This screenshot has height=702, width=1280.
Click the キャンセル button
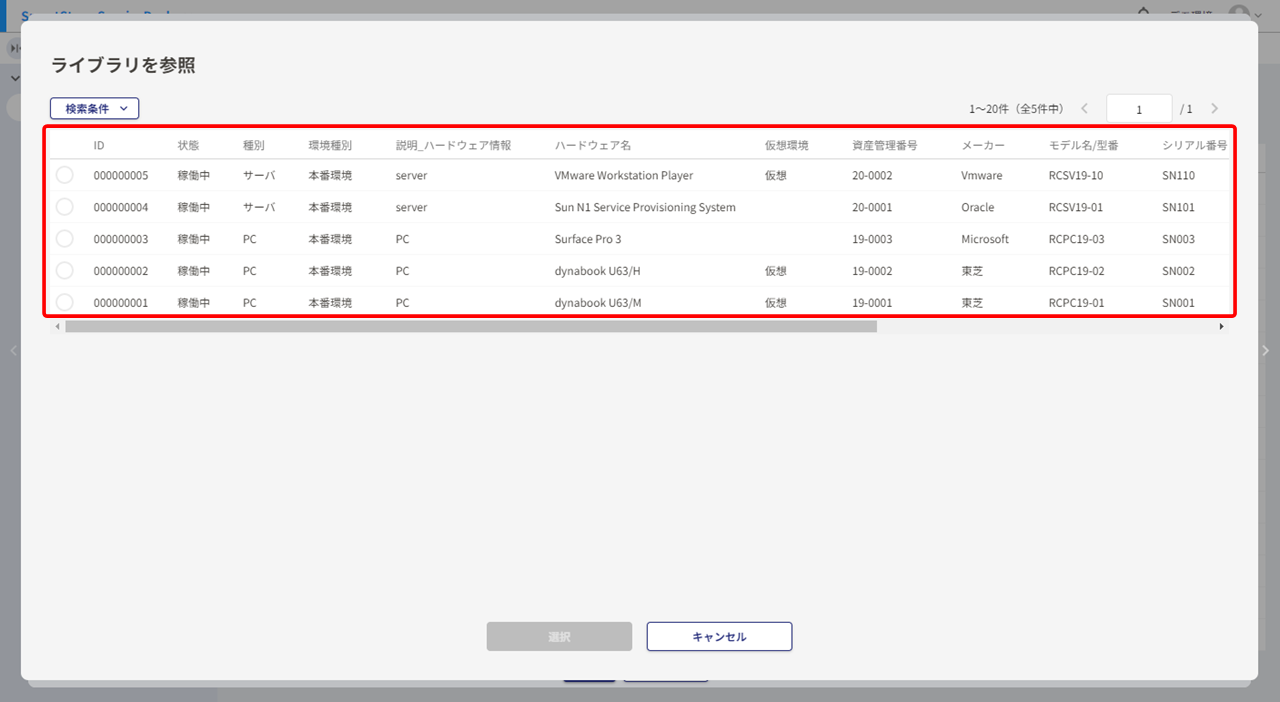click(x=719, y=637)
